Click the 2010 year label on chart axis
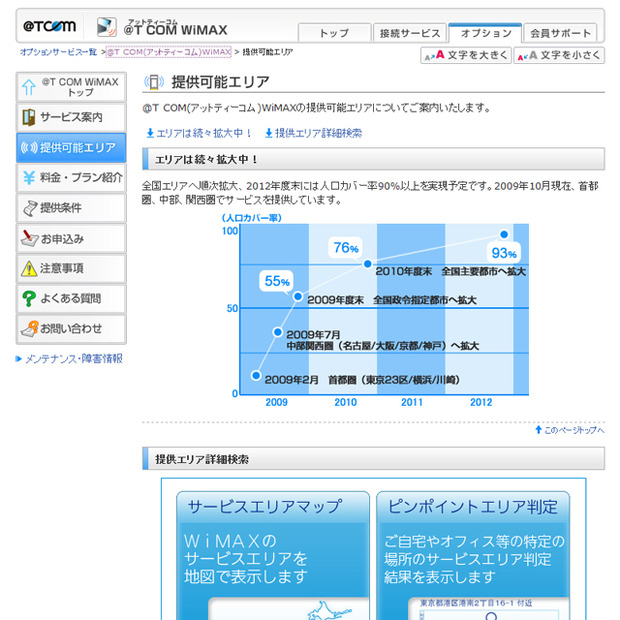The image size is (620, 620). coord(345,402)
